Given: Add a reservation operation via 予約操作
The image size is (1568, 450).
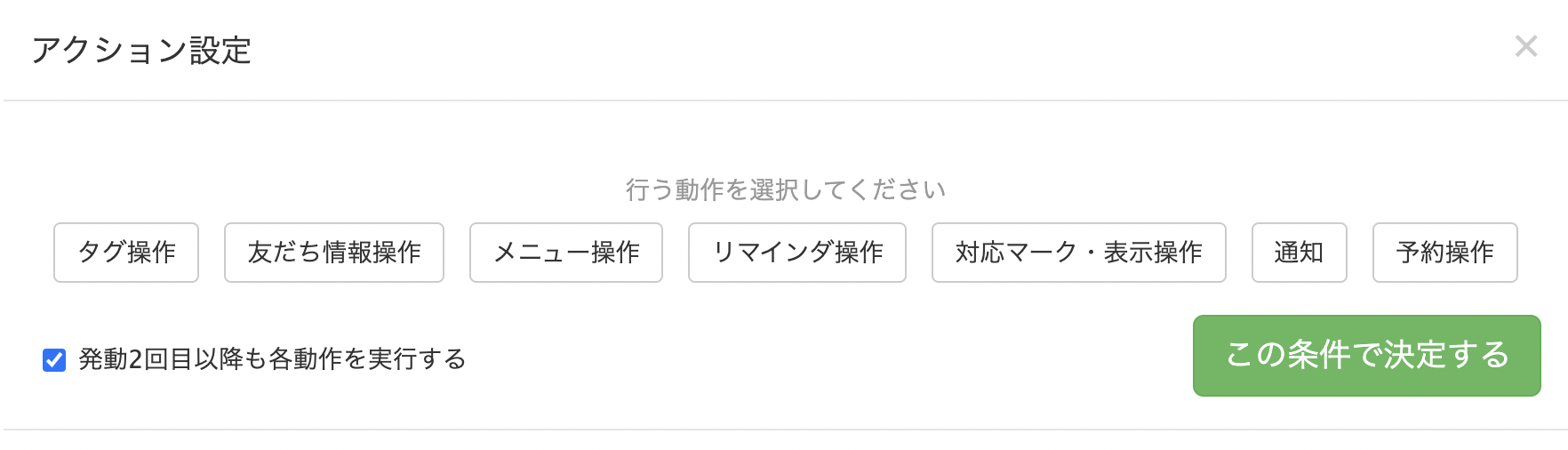Looking at the screenshot, I should coord(1445,253).
